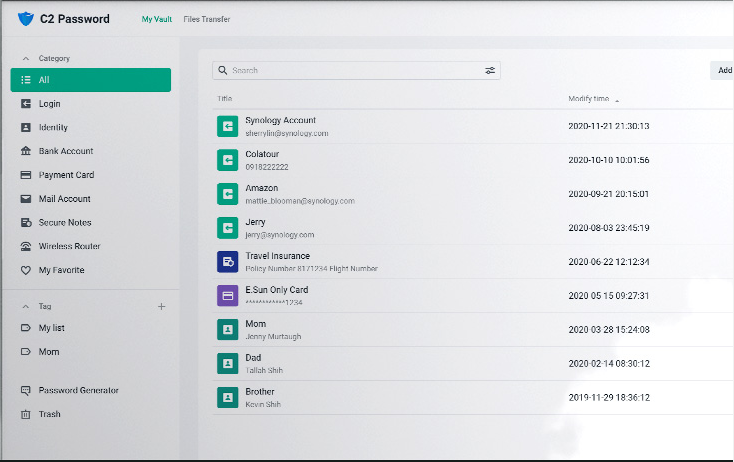Select the Wireless Router category label

click(x=69, y=246)
